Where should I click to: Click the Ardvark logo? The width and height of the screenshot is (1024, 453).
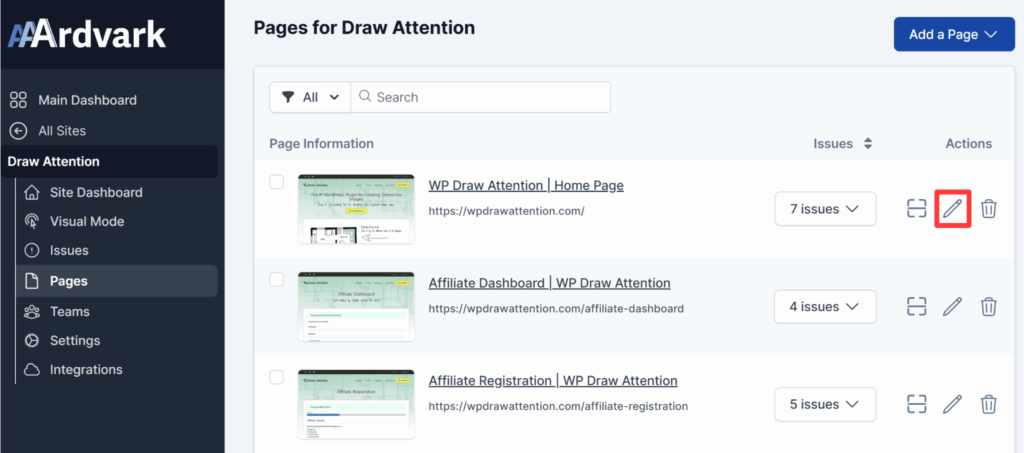tap(86, 34)
